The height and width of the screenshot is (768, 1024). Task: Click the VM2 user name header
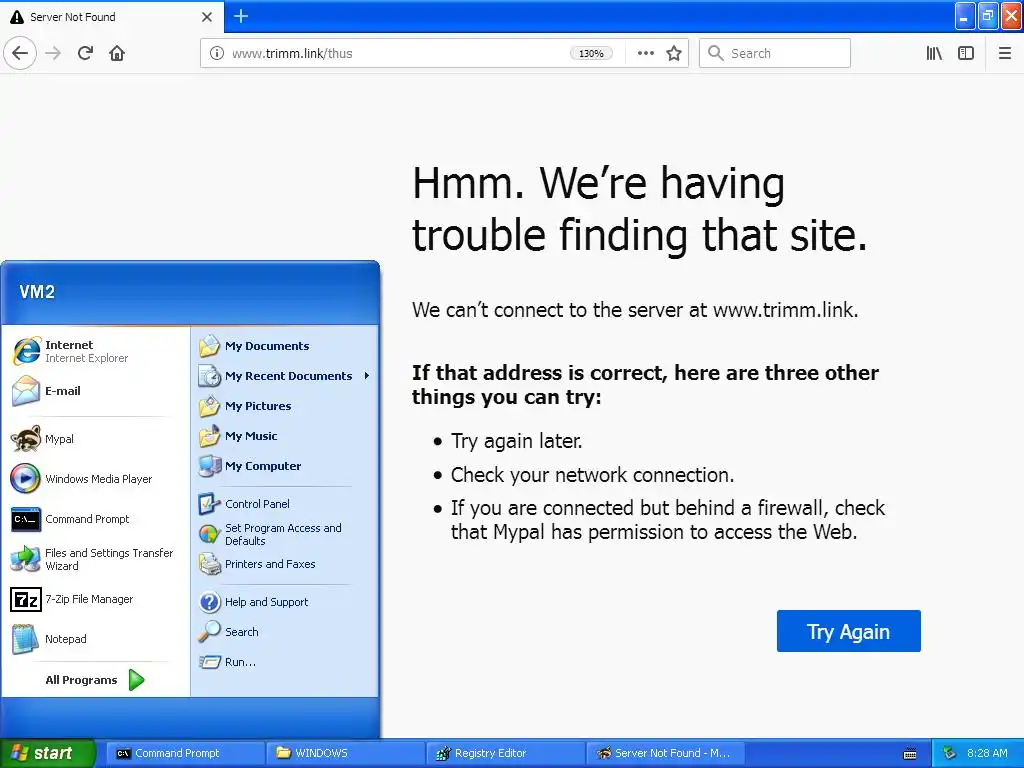click(37, 292)
